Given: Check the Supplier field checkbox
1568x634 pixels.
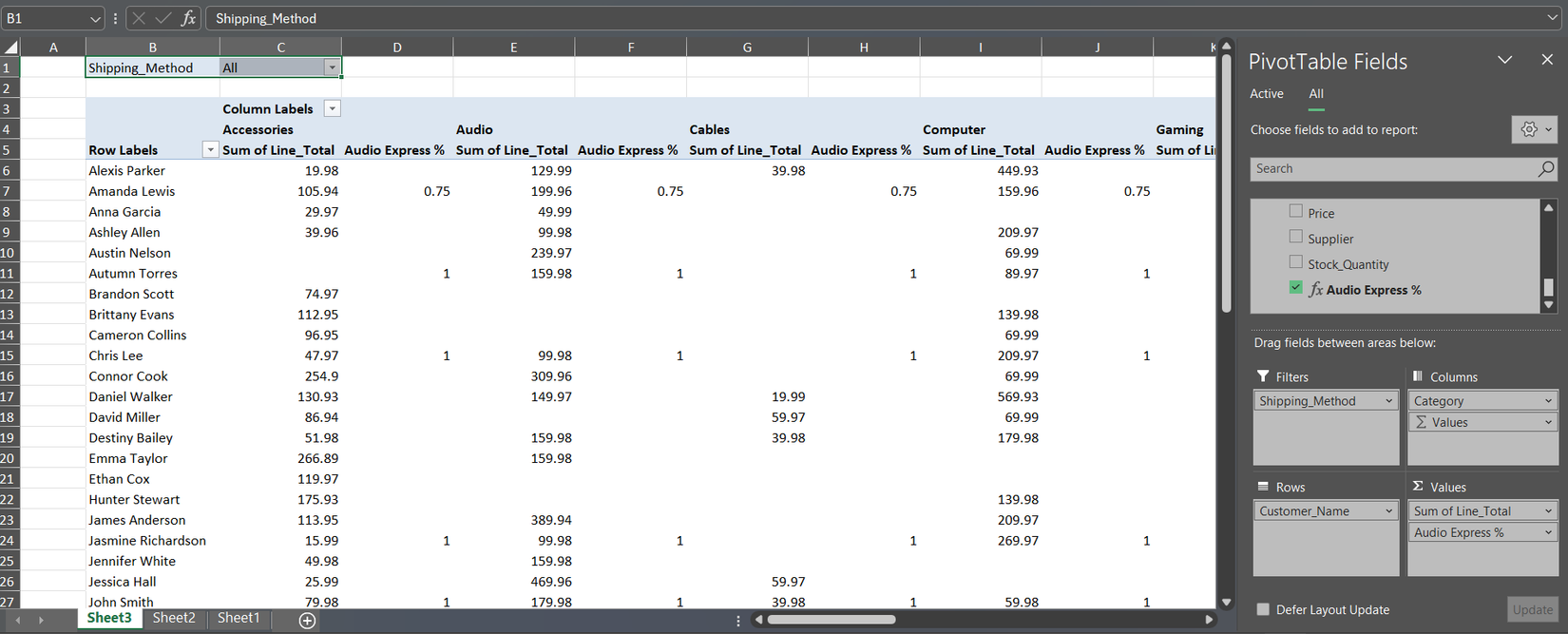Looking at the screenshot, I should [x=1296, y=237].
